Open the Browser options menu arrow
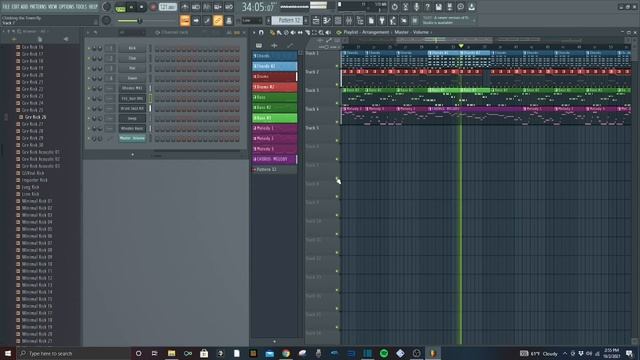Image resolution: width=640 pixels, height=360 pixels. [x=4, y=31]
